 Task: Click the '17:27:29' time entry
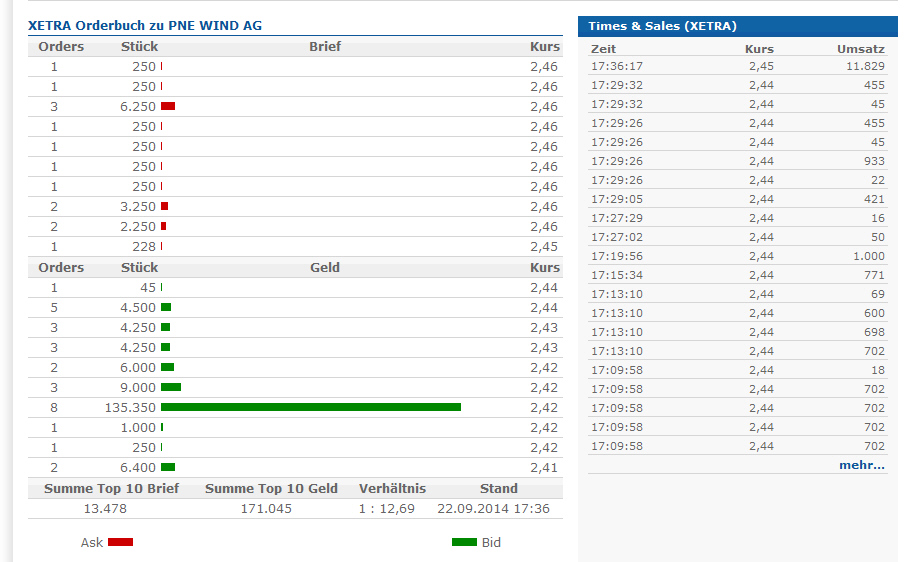coord(617,218)
